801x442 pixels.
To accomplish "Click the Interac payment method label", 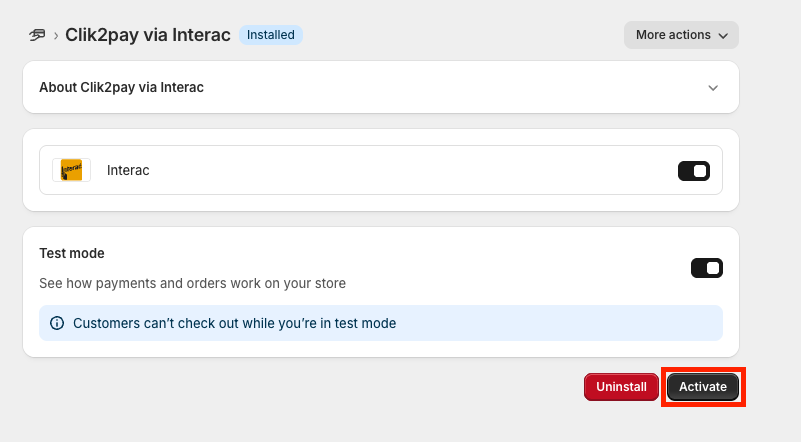I will coord(128,170).
